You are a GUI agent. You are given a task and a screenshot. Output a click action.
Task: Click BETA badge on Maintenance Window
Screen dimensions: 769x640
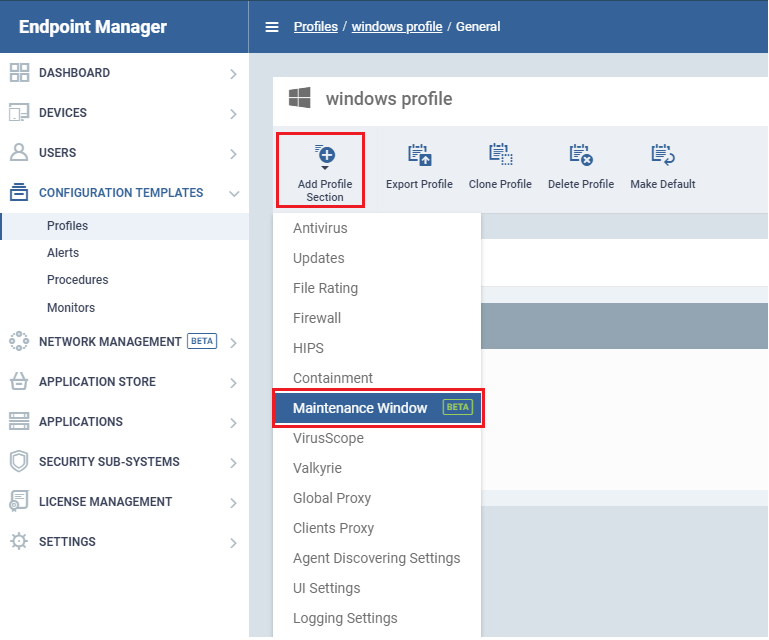(x=458, y=407)
